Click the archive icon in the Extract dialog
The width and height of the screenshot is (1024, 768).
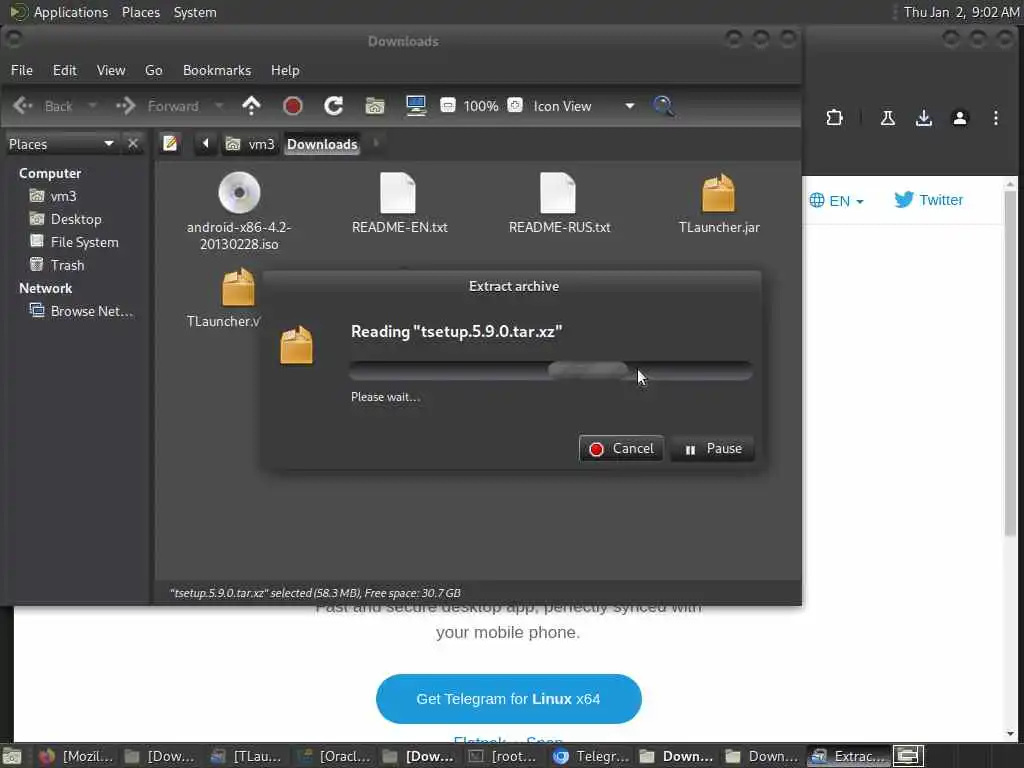(296, 345)
